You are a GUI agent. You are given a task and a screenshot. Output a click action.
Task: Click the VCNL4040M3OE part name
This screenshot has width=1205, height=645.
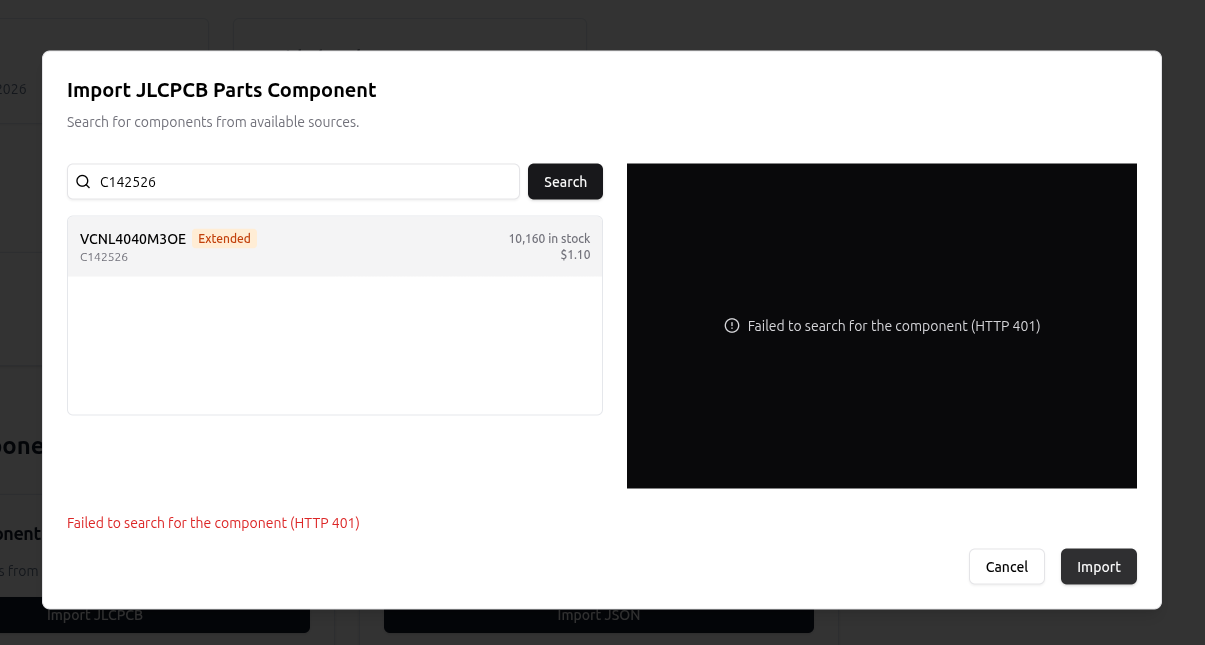(133, 239)
